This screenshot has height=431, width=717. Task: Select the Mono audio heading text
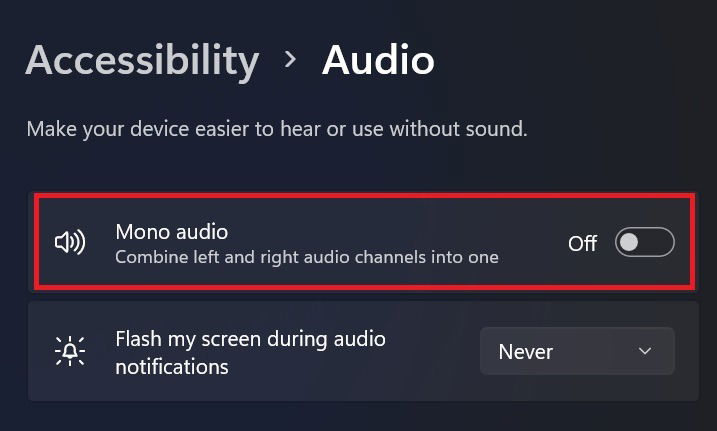click(x=171, y=232)
